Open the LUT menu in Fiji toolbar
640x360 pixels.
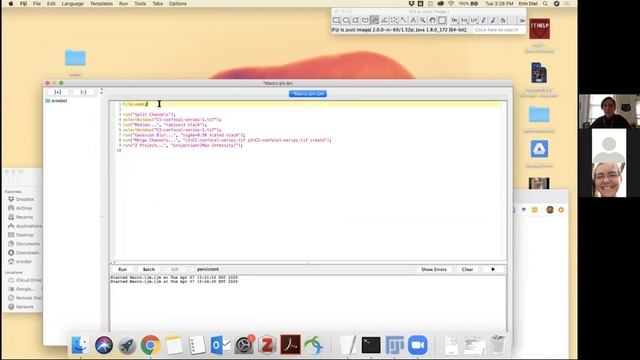[474, 20]
